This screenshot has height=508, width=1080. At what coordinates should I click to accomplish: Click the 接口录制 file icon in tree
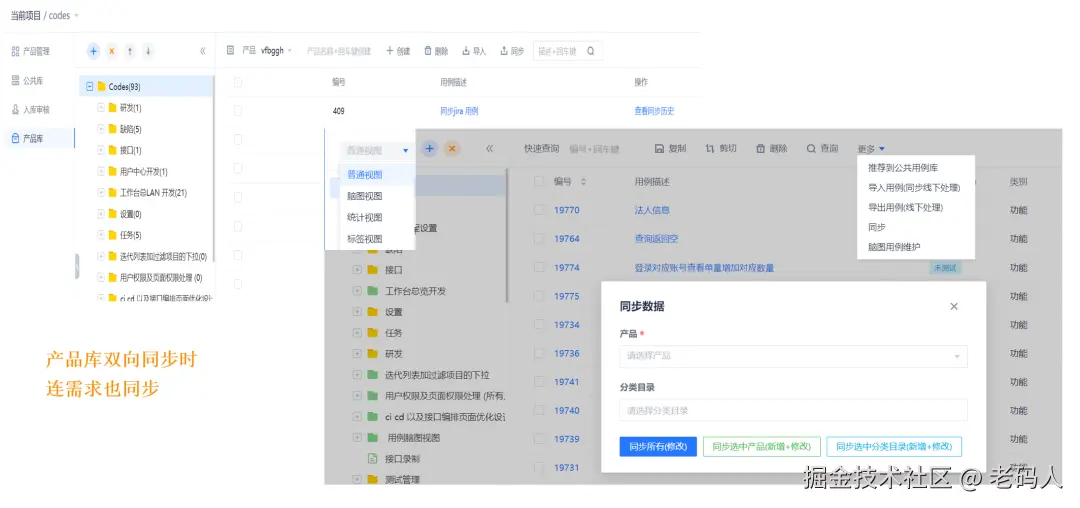tap(373, 458)
